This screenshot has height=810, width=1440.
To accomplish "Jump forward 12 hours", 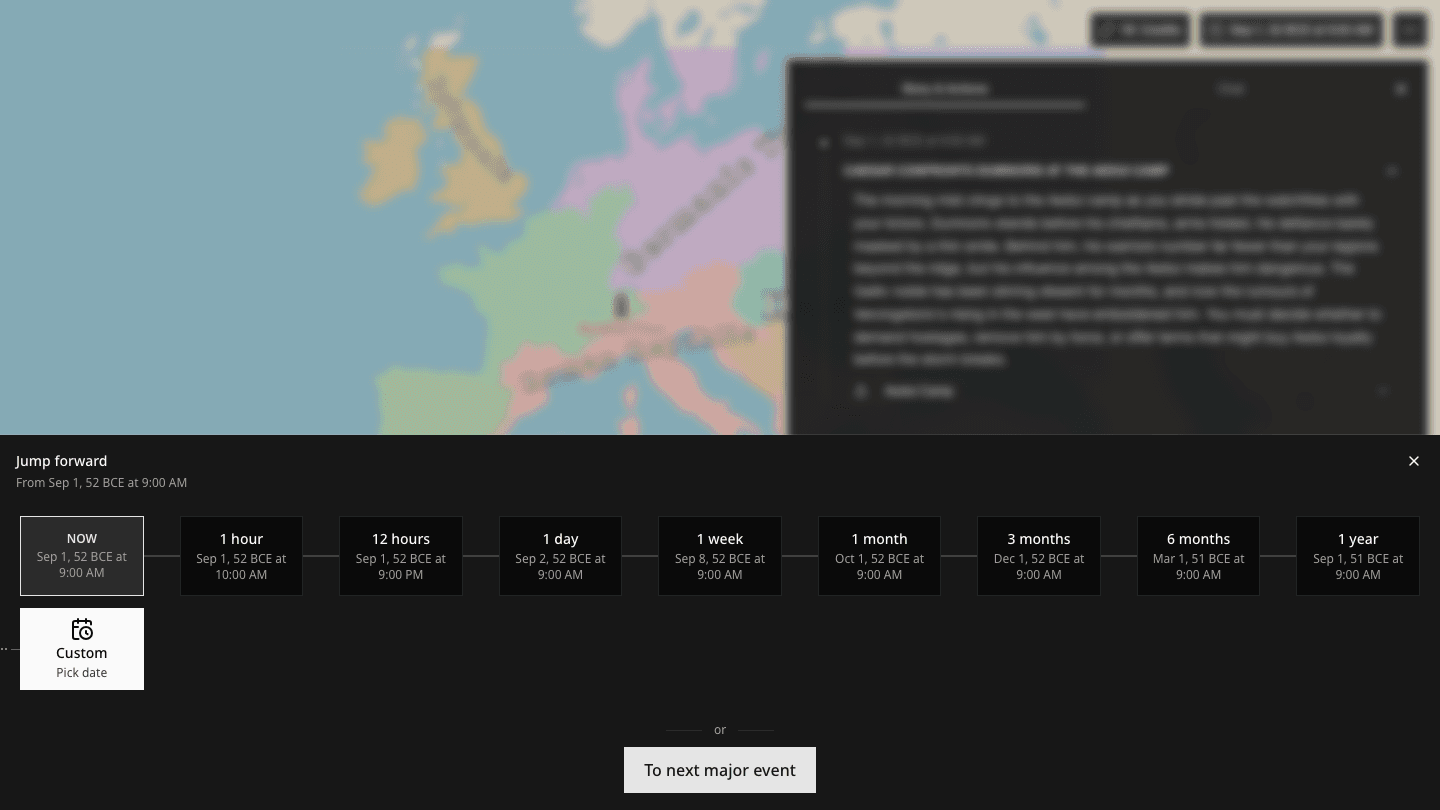I will click(401, 556).
